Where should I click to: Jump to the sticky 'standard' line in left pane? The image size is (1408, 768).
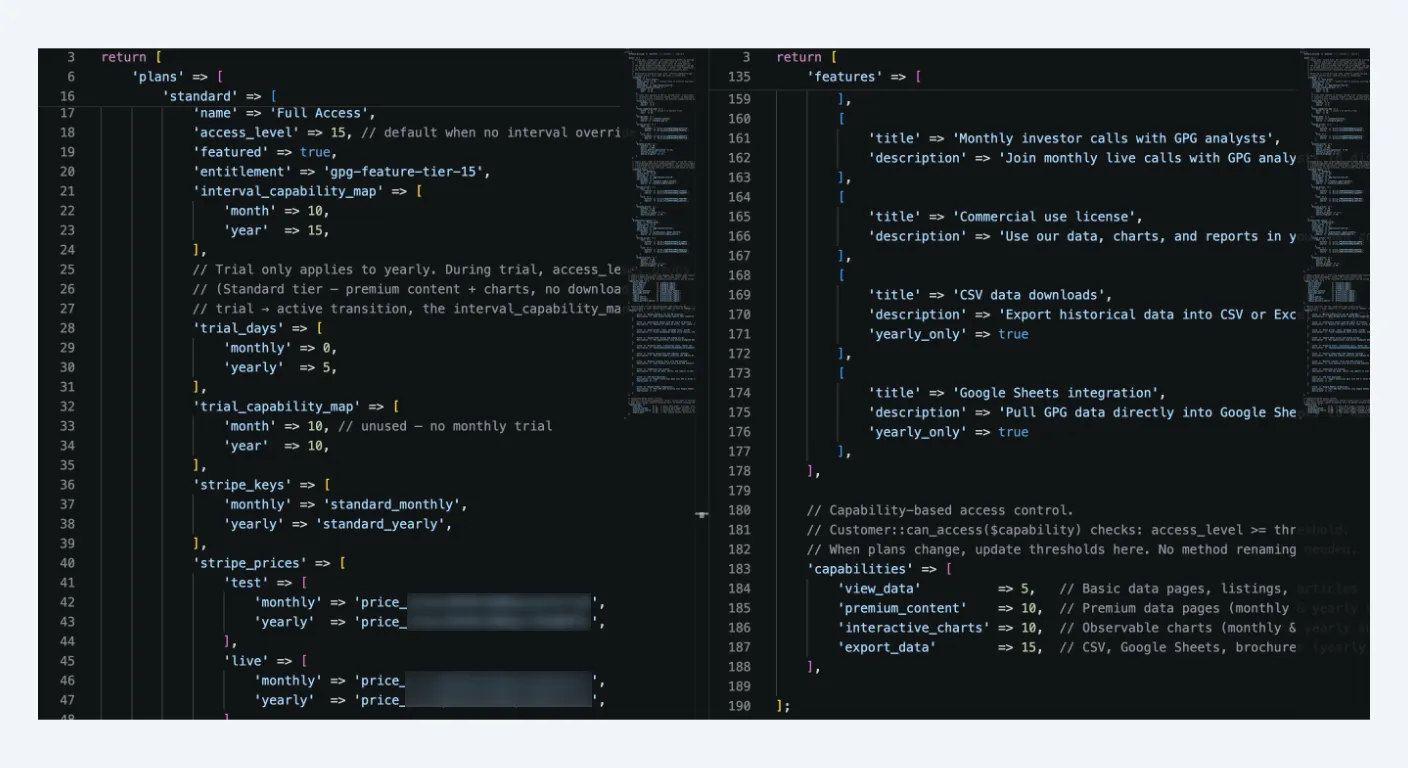(201, 96)
